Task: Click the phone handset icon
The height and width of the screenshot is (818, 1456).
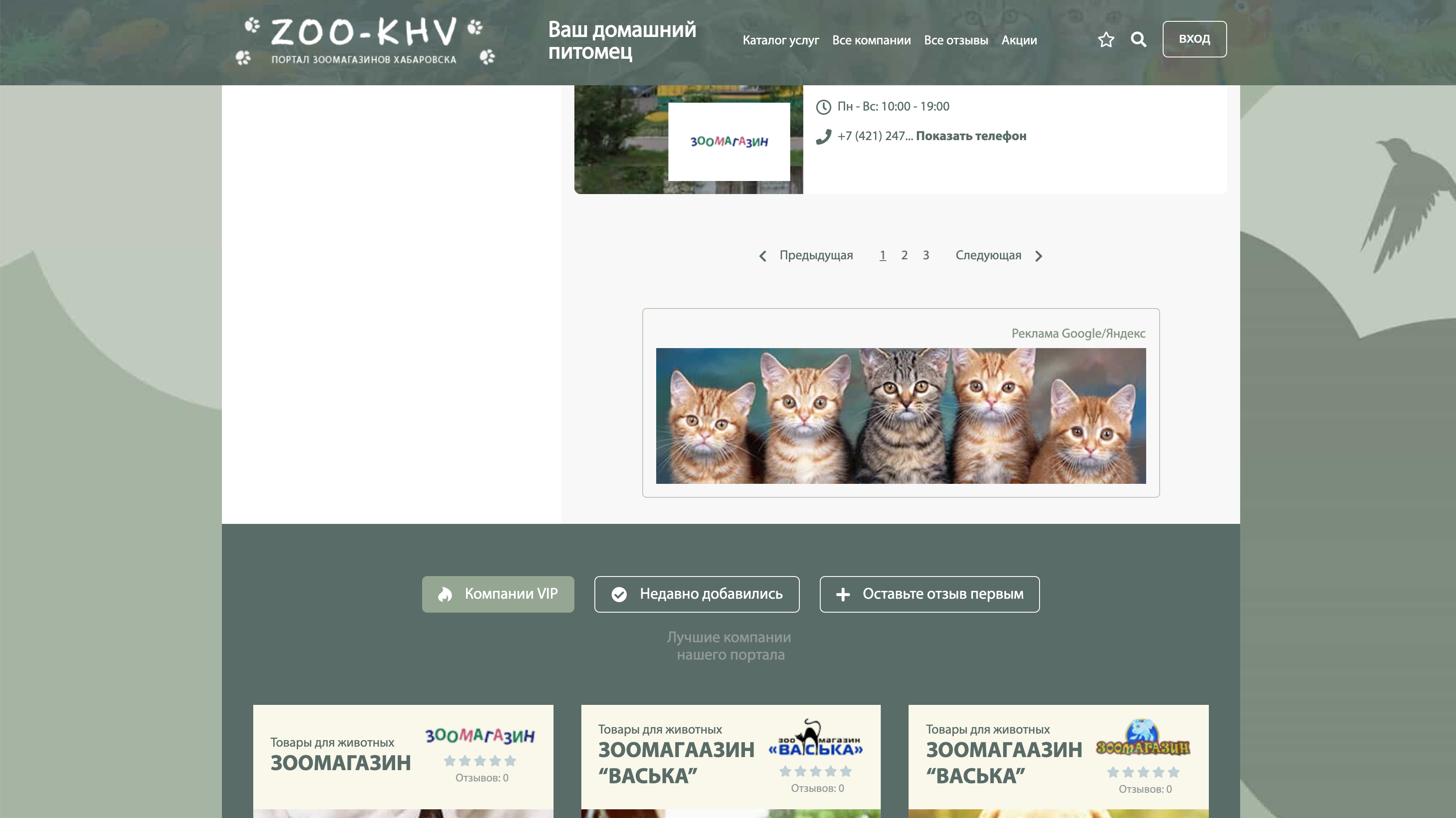Action: click(x=824, y=137)
